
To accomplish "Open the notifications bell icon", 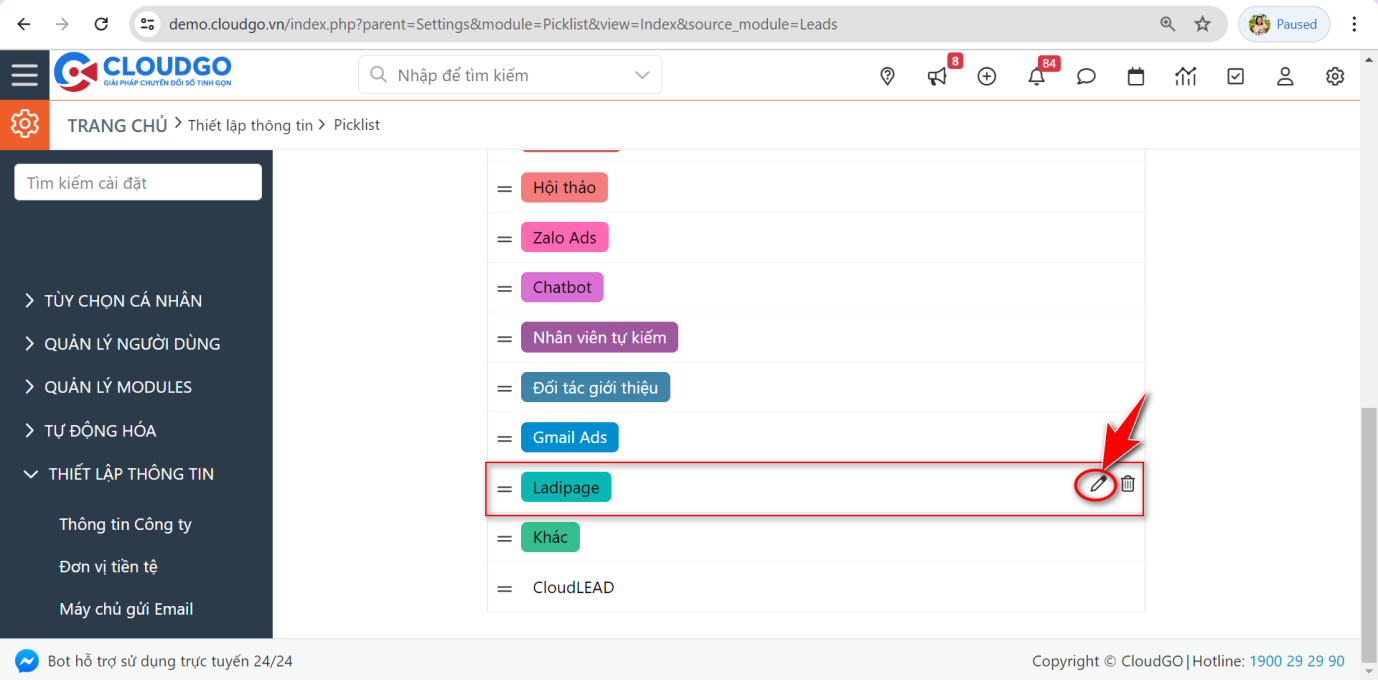I will click(1037, 77).
